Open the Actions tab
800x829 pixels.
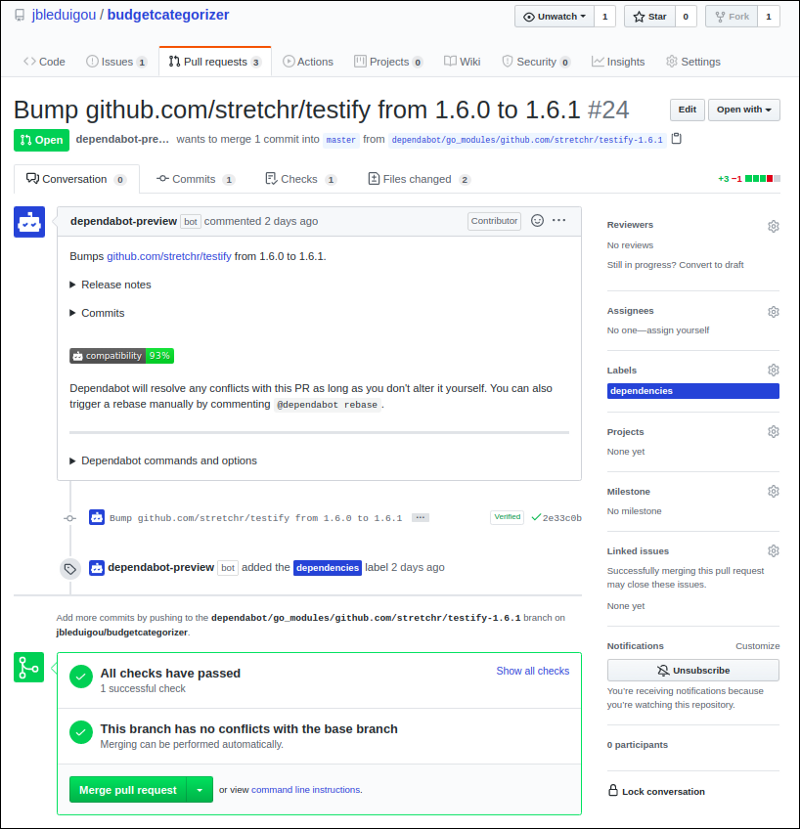[x=308, y=62]
